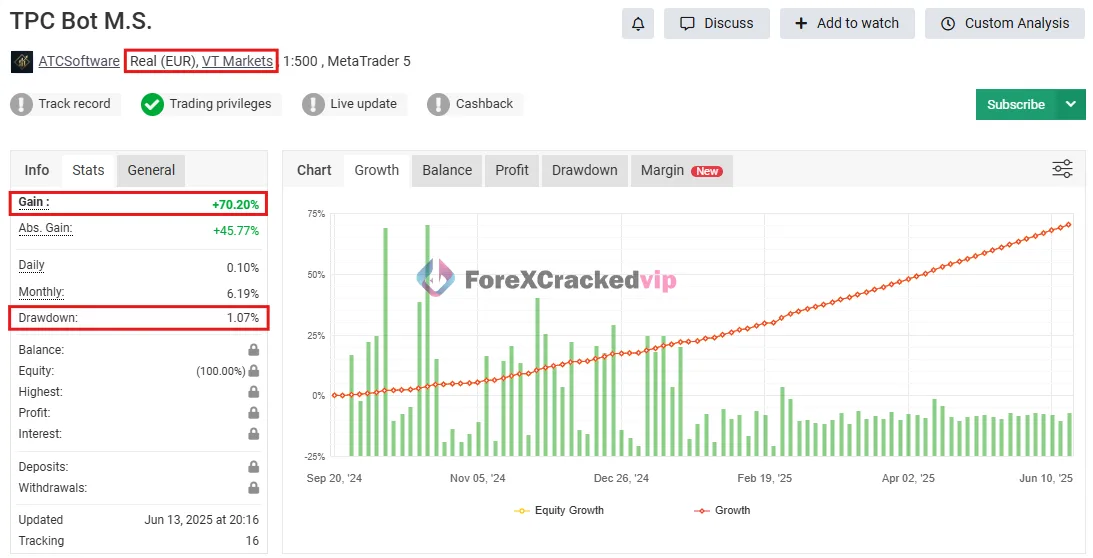Show the Profit chart tab

(x=512, y=170)
